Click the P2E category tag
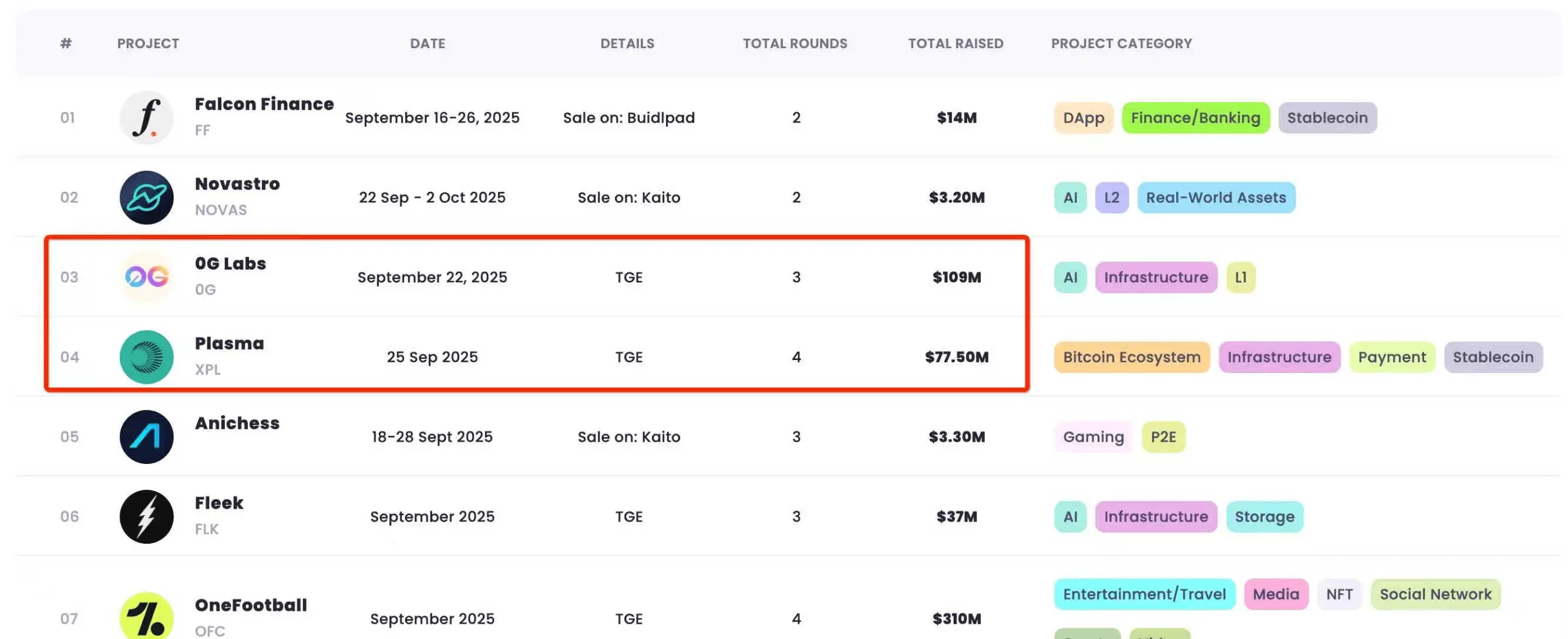This screenshot has width=1568, height=639. tap(1163, 436)
